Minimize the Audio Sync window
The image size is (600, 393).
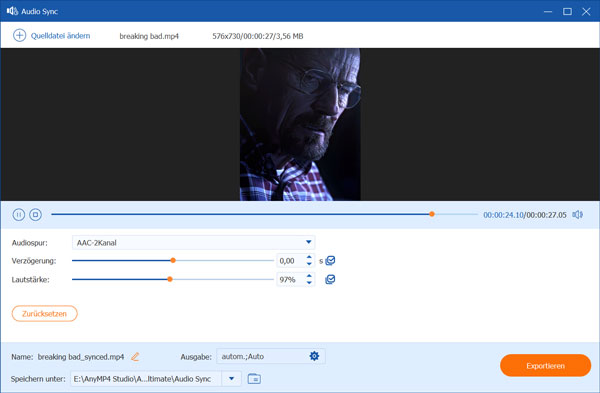[548, 11]
